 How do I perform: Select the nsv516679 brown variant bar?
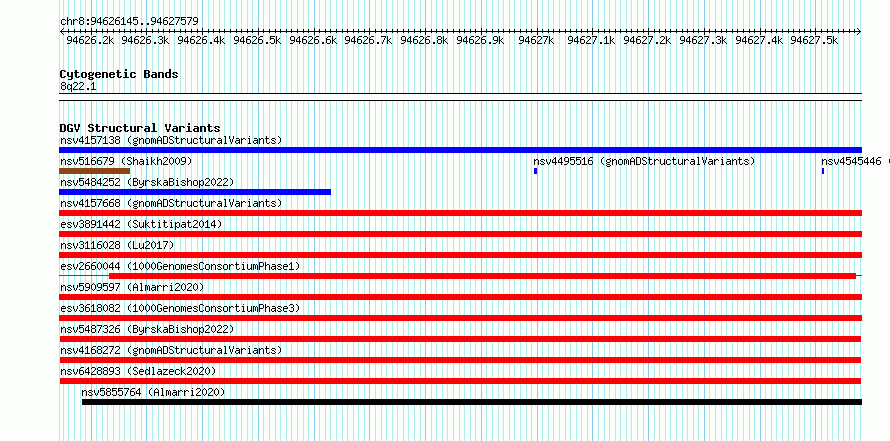click(x=94, y=171)
